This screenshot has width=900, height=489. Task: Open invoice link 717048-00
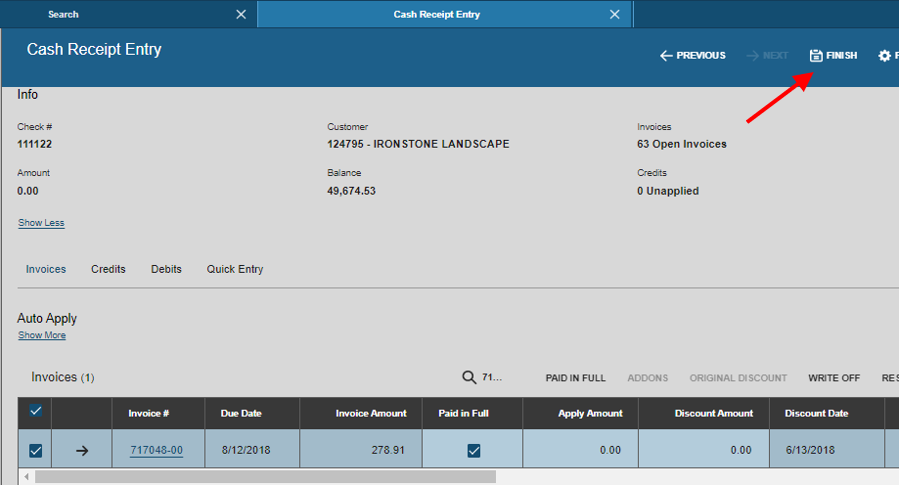[157, 450]
